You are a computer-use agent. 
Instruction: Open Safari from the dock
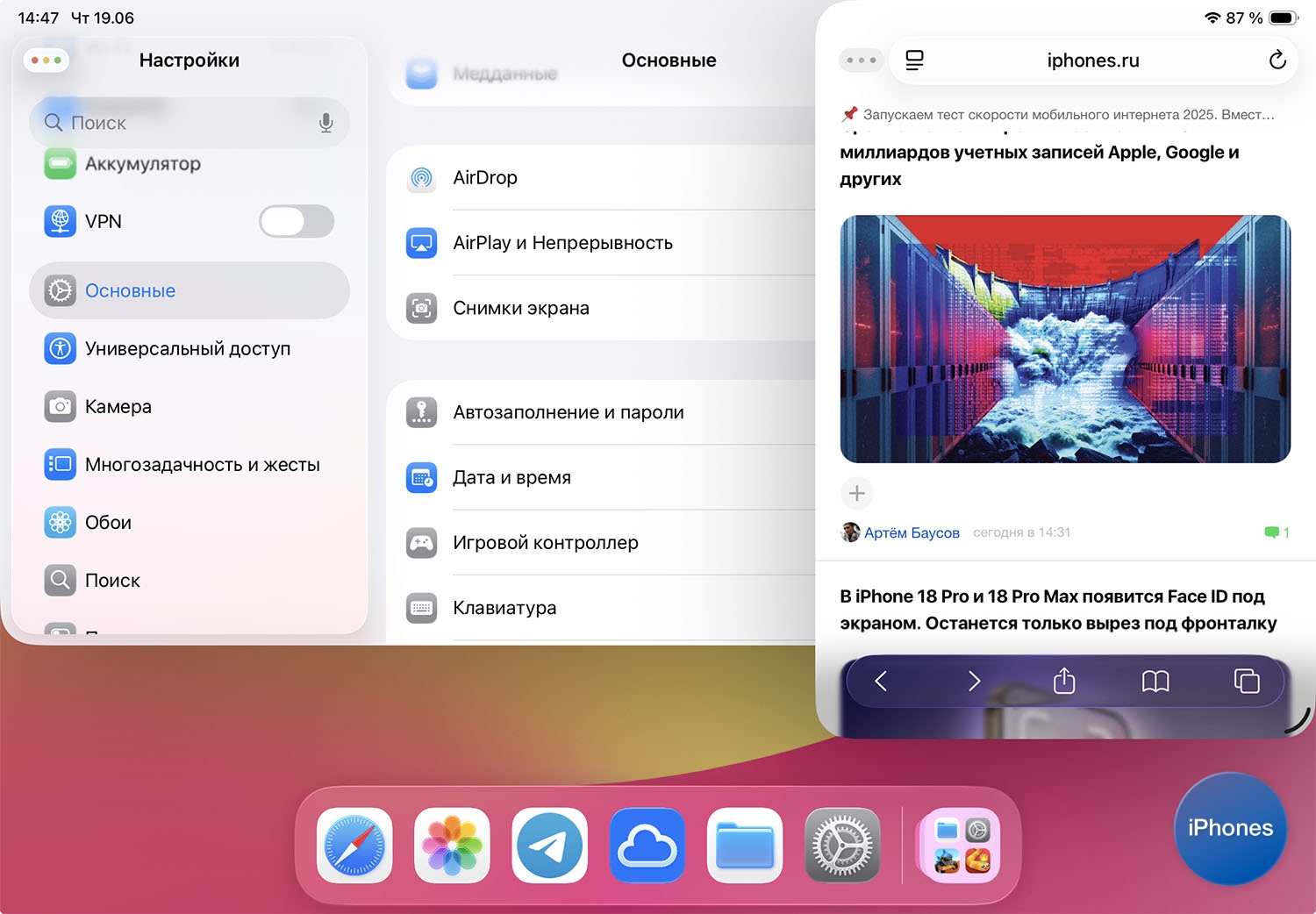pyautogui.click(x=354, y=846)
